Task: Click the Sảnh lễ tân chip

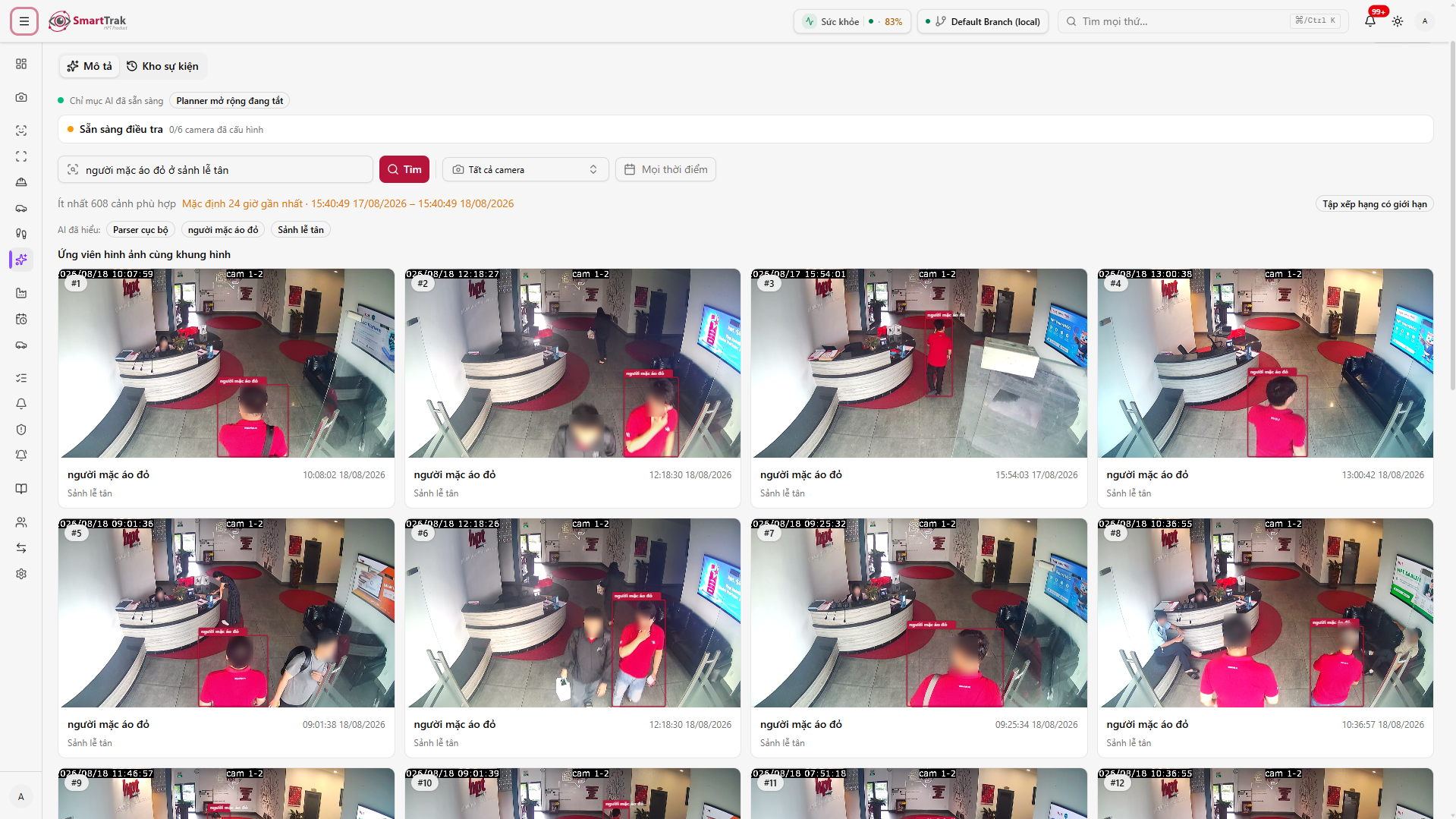Action: coord(300,230)
